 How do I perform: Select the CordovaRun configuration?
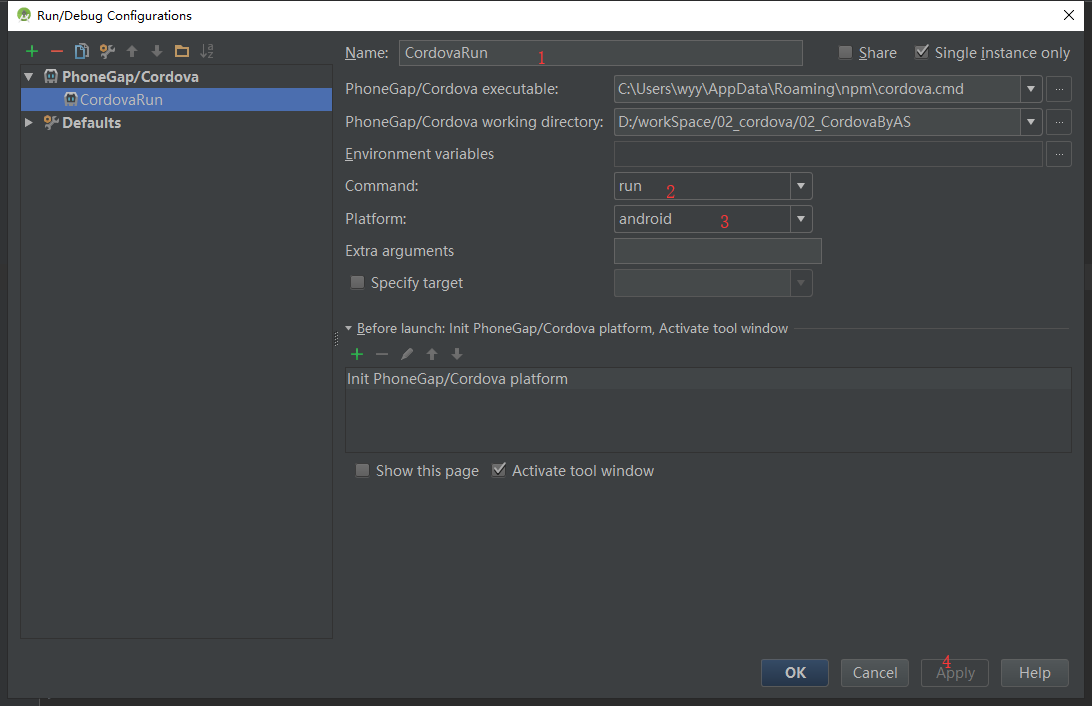click(177, 100)
